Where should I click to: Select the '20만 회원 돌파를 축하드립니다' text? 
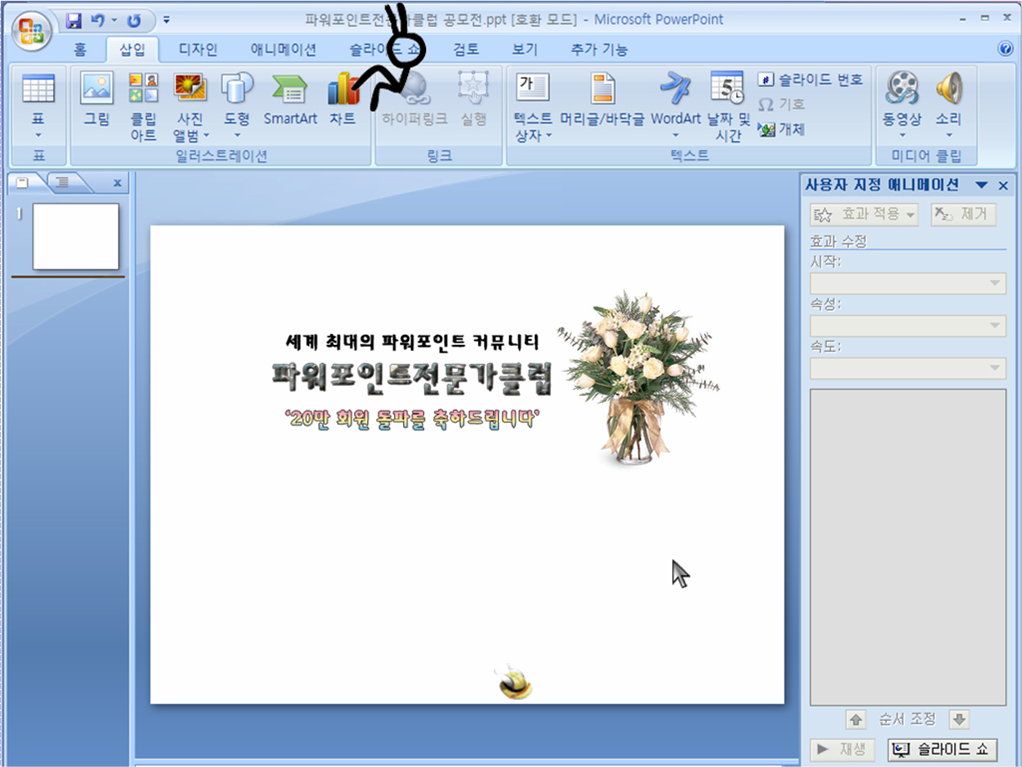coord(412,418)
